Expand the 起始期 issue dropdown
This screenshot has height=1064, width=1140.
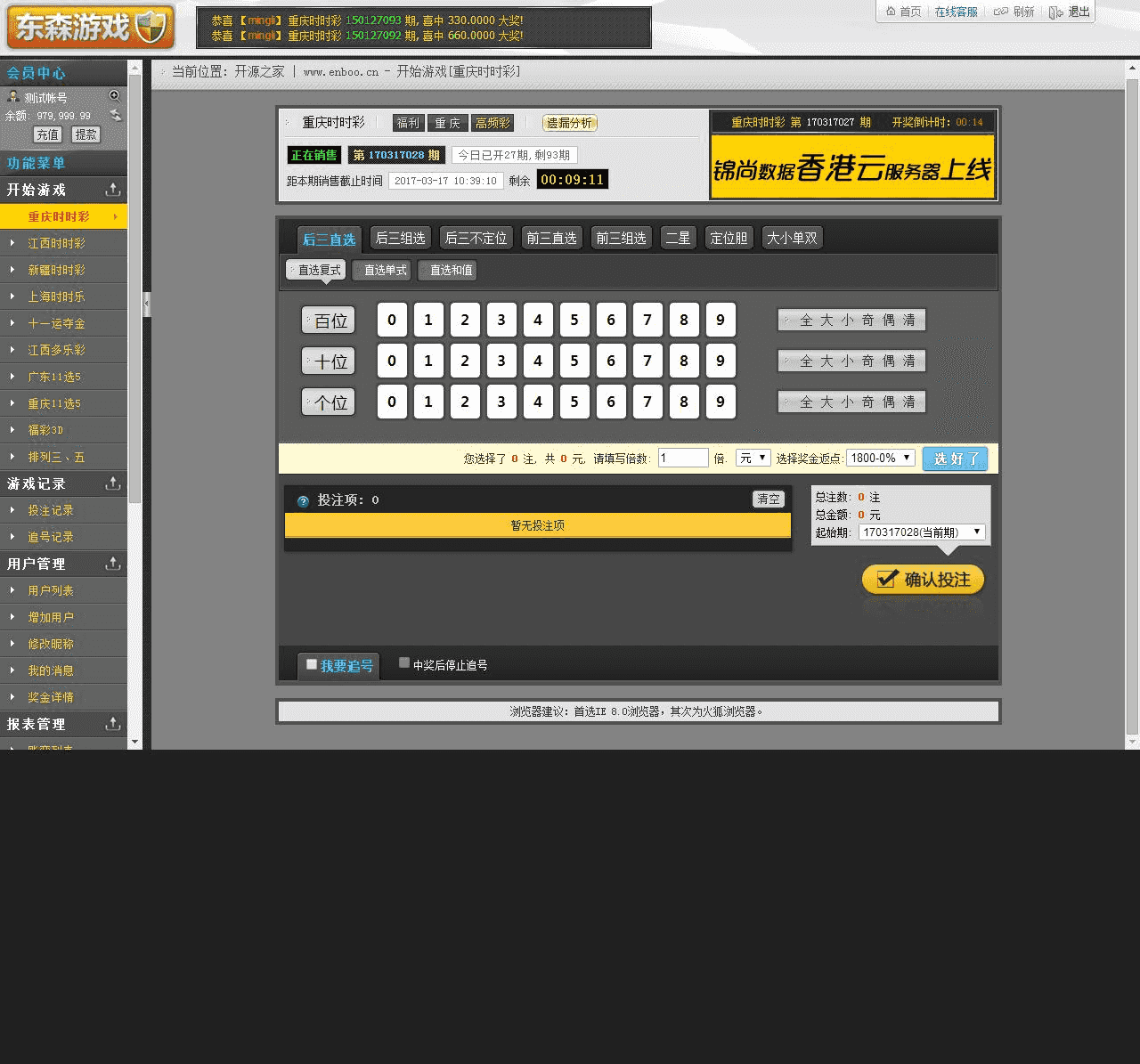(x=922, y=532)
